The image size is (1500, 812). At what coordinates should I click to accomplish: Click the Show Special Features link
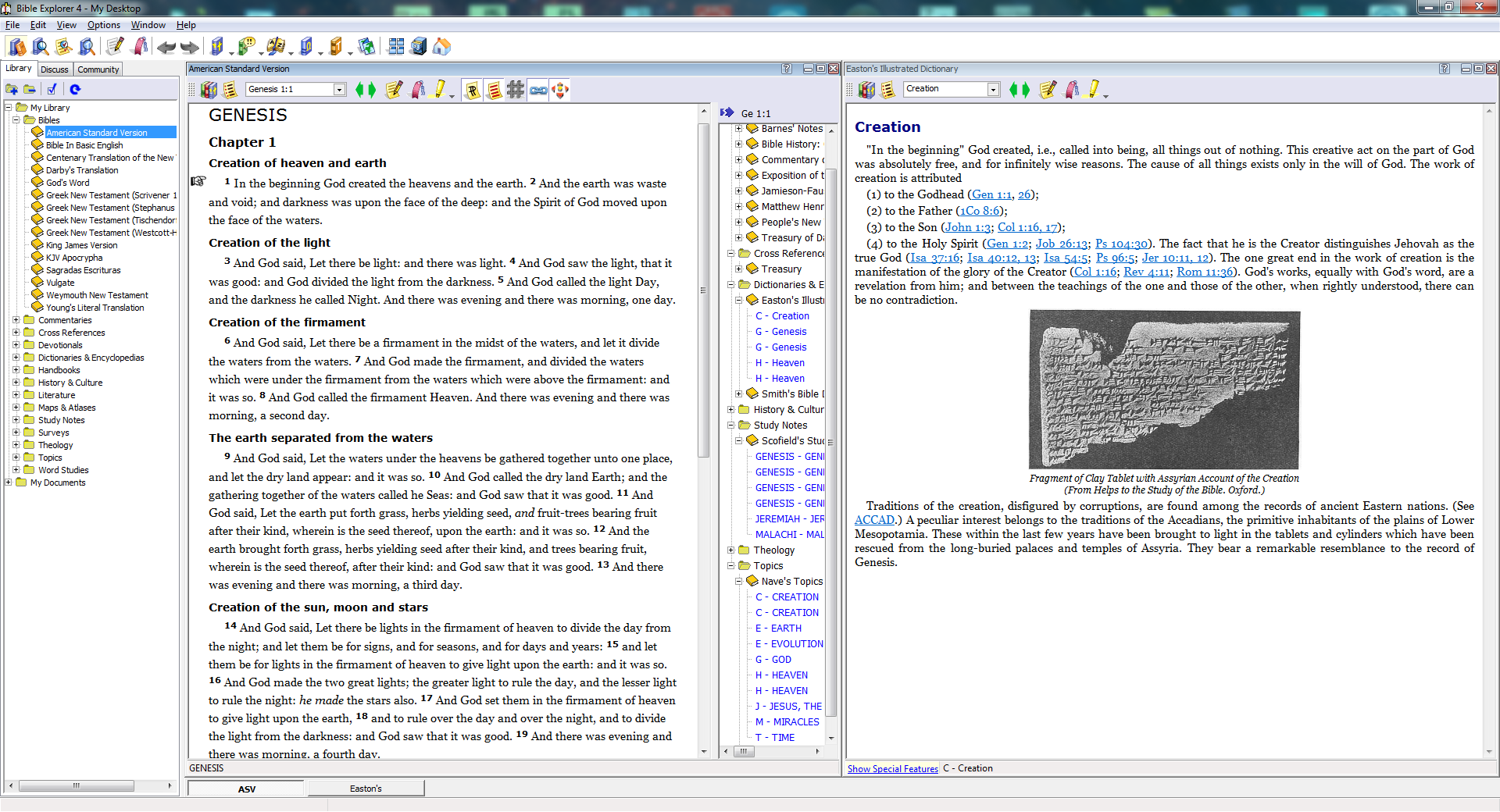tap(892, 769)
